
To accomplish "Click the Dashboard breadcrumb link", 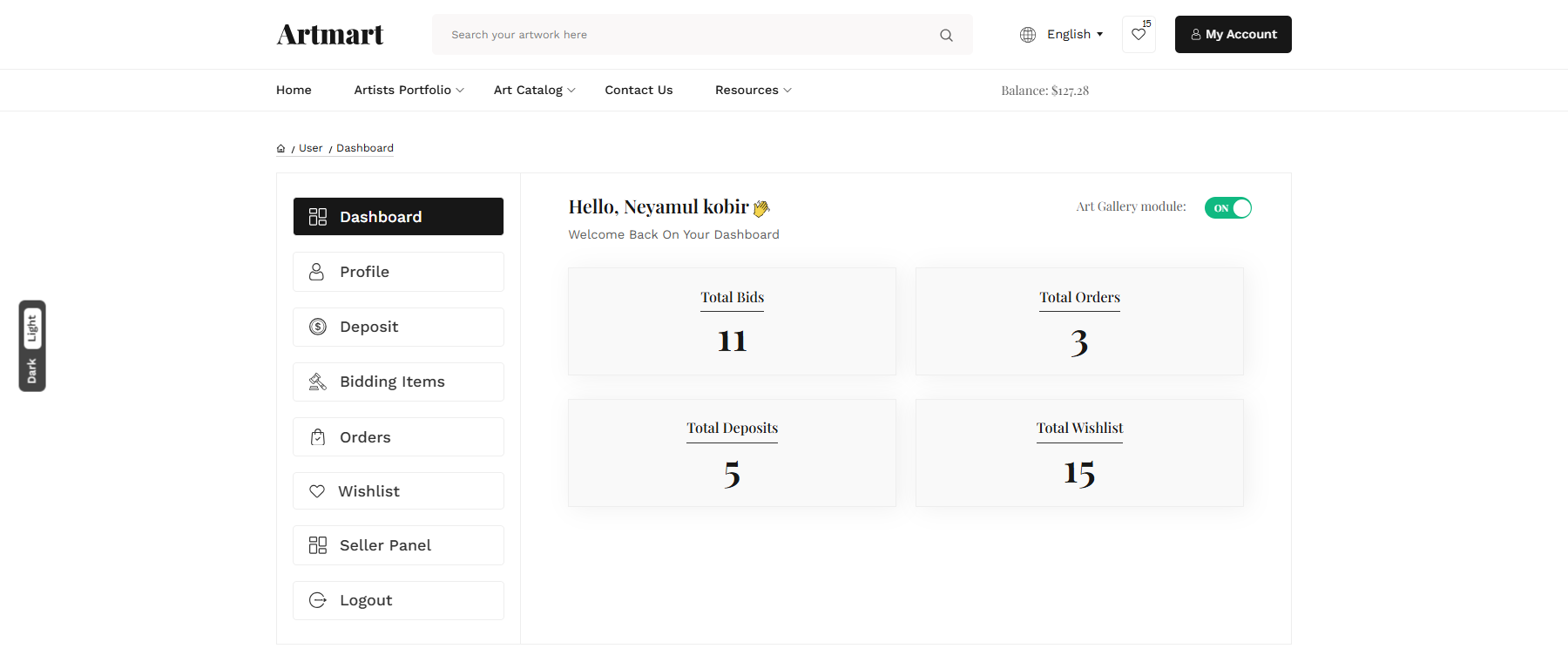I will pyautogui.click(x=365, y=149).
